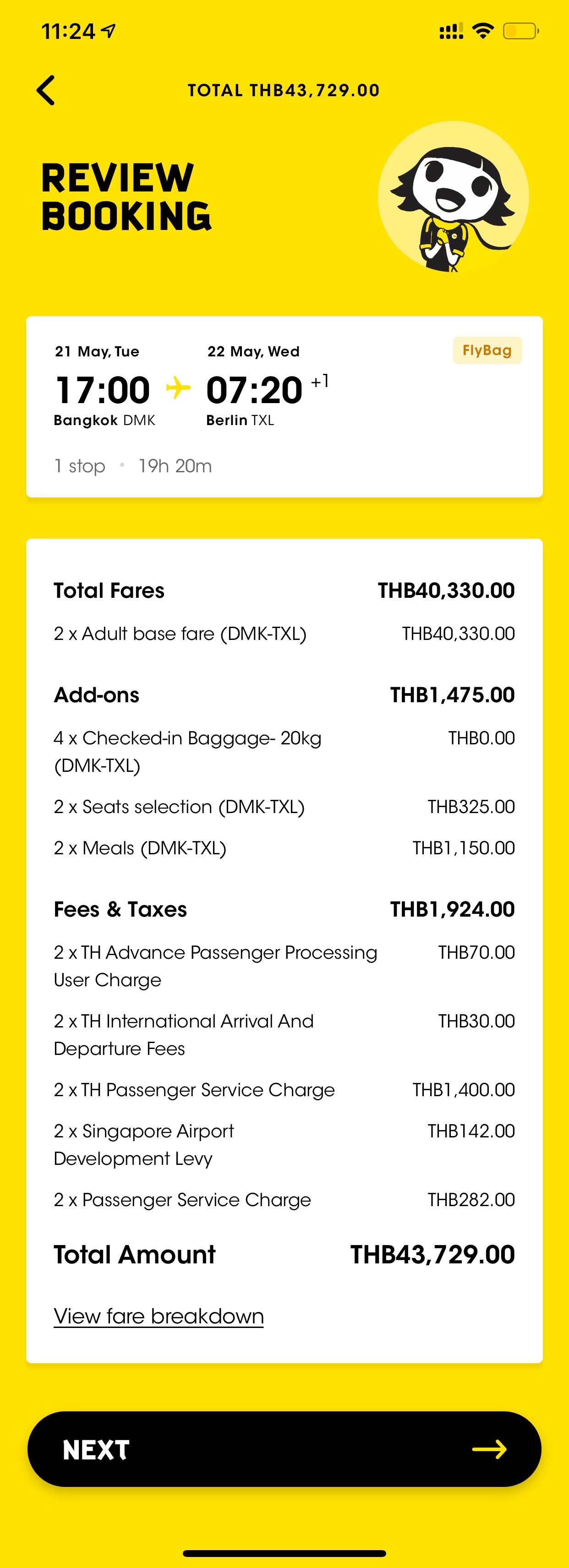
Task: Tap the FlyBag fare badge
Action: pos(487,350)
